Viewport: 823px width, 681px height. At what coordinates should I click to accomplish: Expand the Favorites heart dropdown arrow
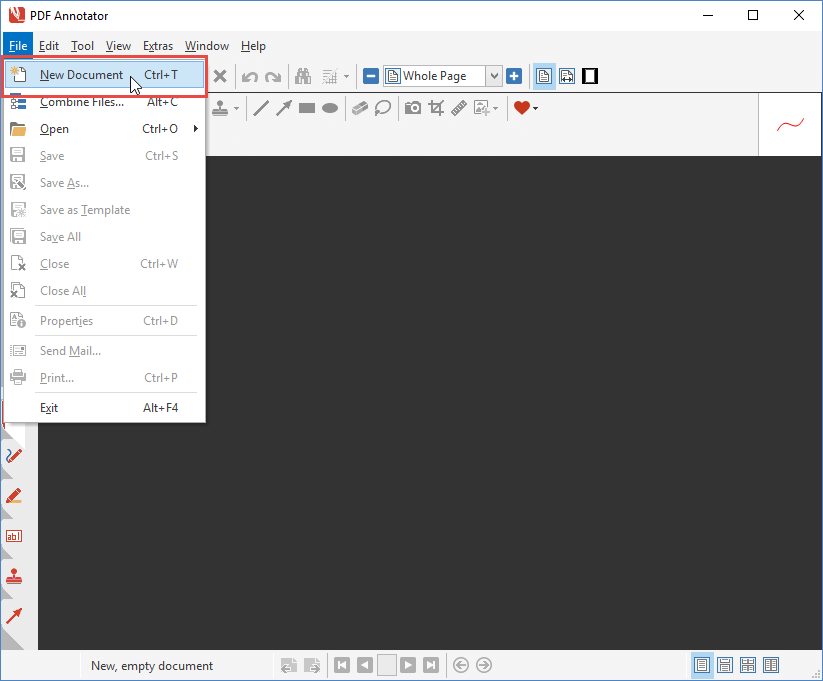(535, 109)
